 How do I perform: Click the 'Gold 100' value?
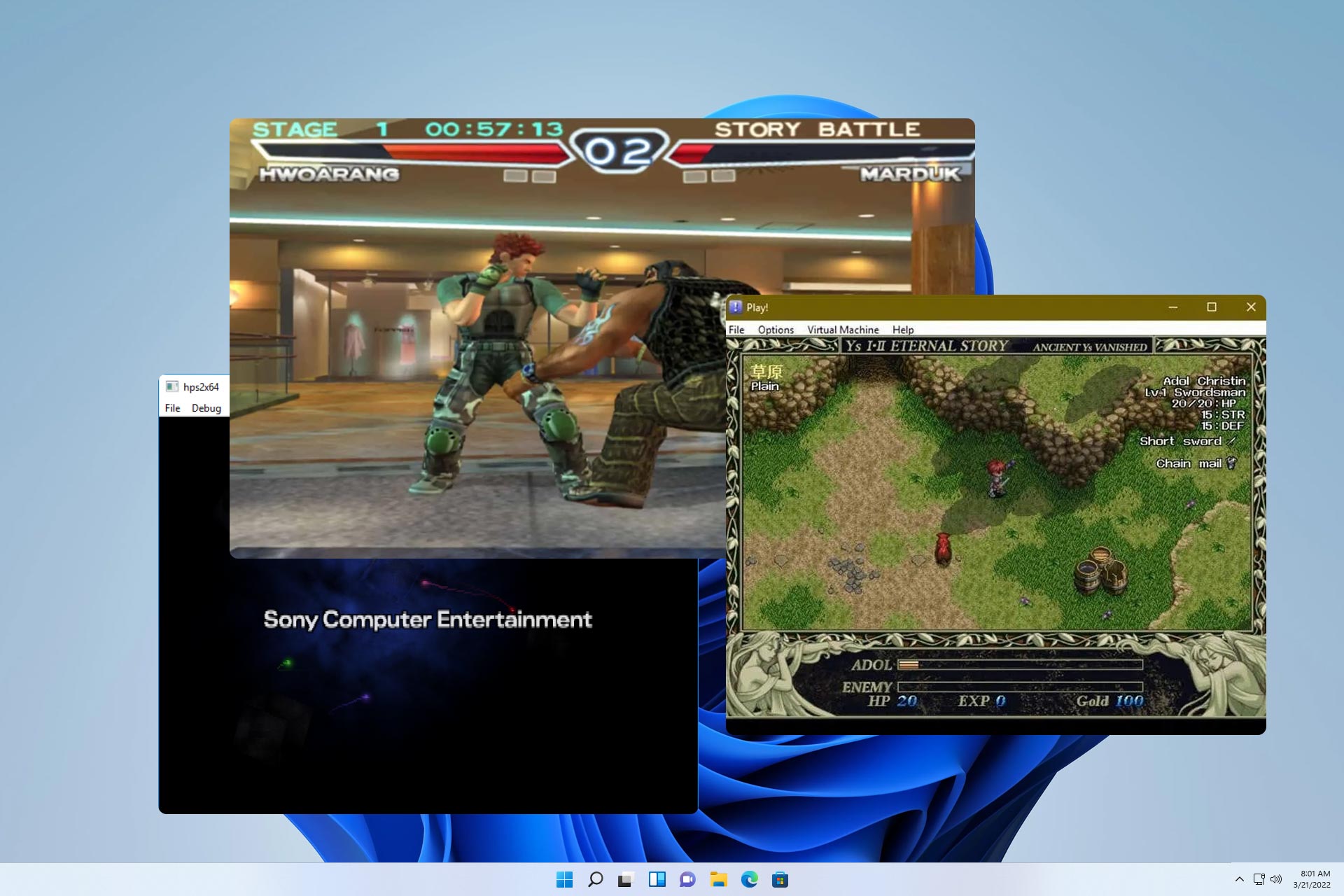tap(1109, 701)
